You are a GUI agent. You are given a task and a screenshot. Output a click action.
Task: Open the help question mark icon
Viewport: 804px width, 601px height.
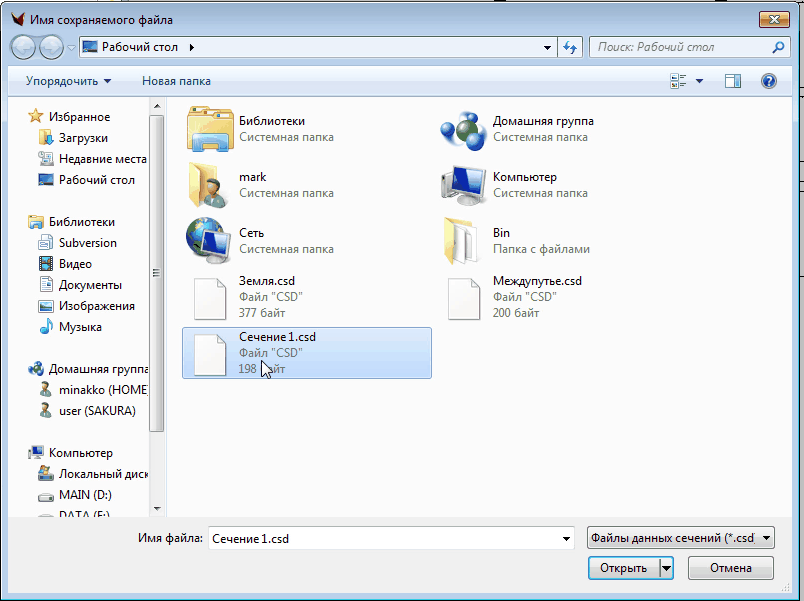click(769, 81)
